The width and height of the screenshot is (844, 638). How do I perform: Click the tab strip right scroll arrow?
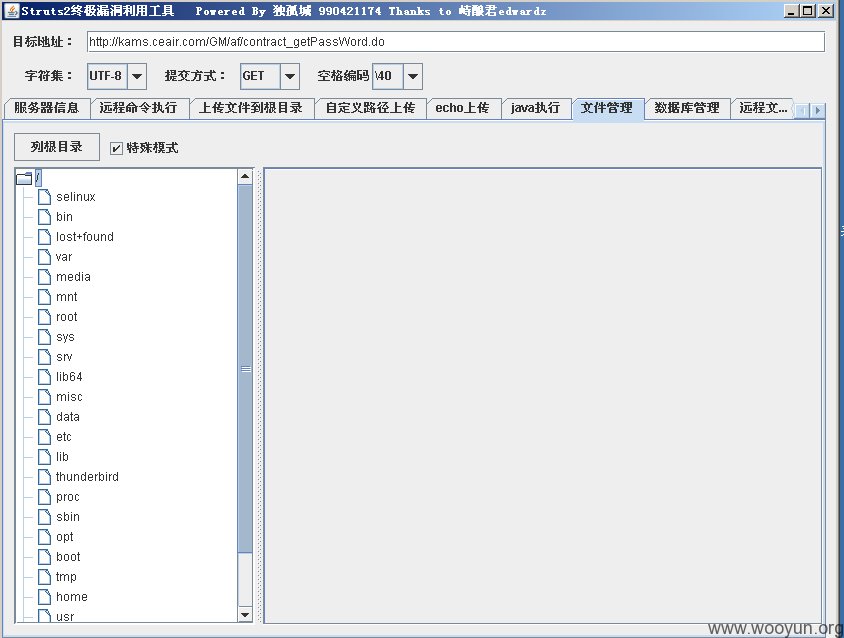point(818,110)
